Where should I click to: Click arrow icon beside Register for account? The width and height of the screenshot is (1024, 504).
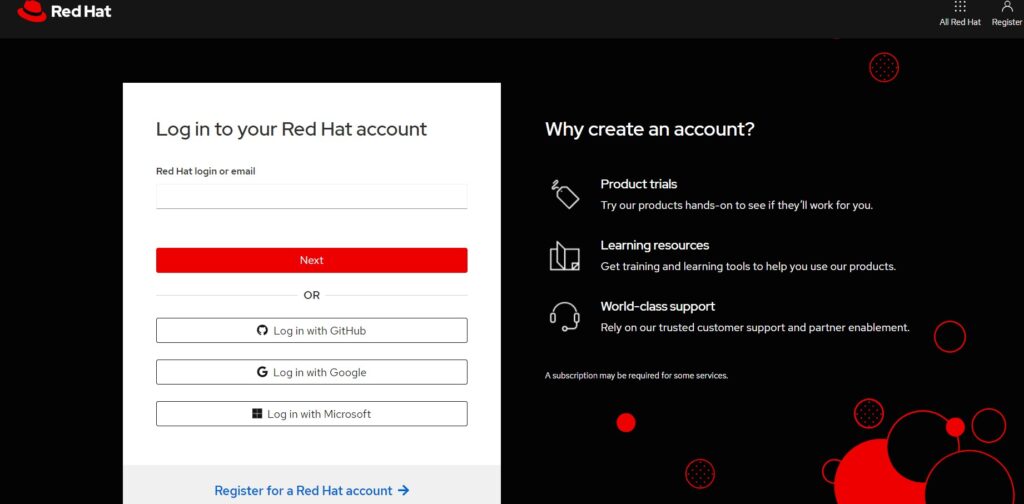click(x=404, y=490)
